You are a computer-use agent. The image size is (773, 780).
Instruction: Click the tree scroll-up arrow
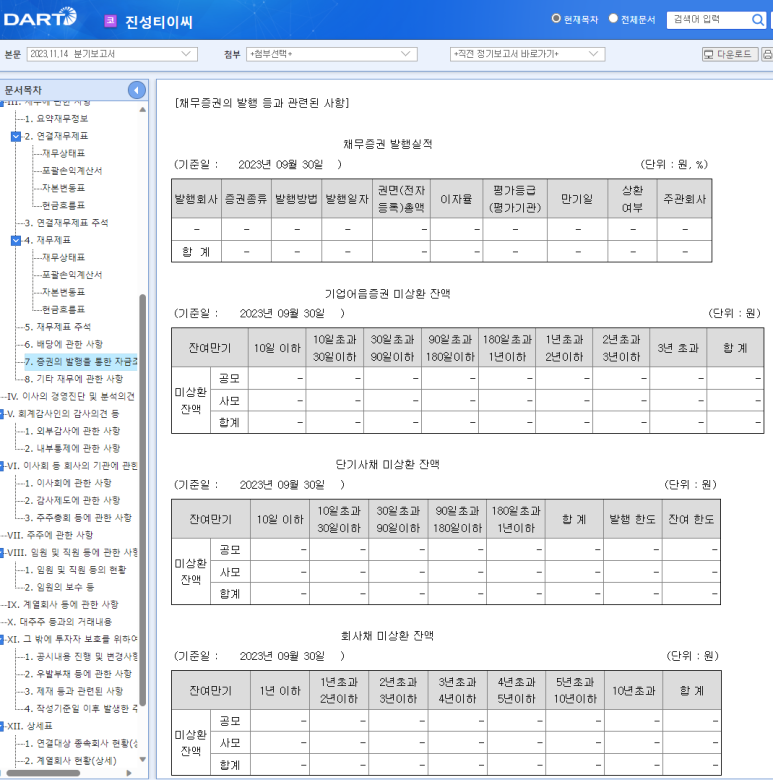click(x=143, y=109)
